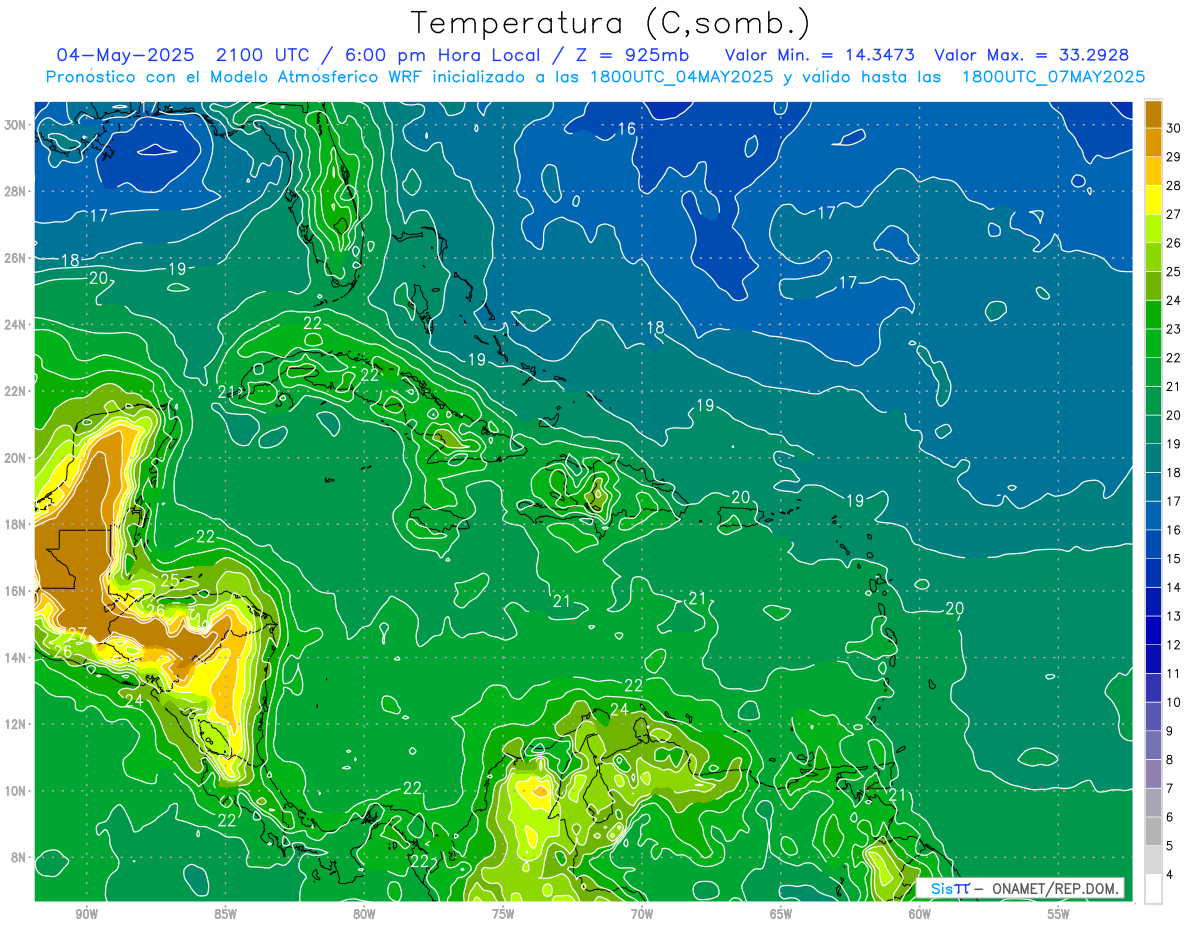Click the legend scale number 30

(1174, 127)
